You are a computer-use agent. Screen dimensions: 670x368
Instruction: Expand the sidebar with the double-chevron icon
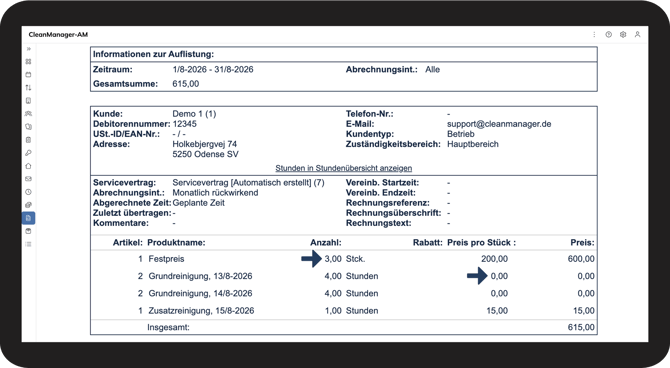point(29,49)
